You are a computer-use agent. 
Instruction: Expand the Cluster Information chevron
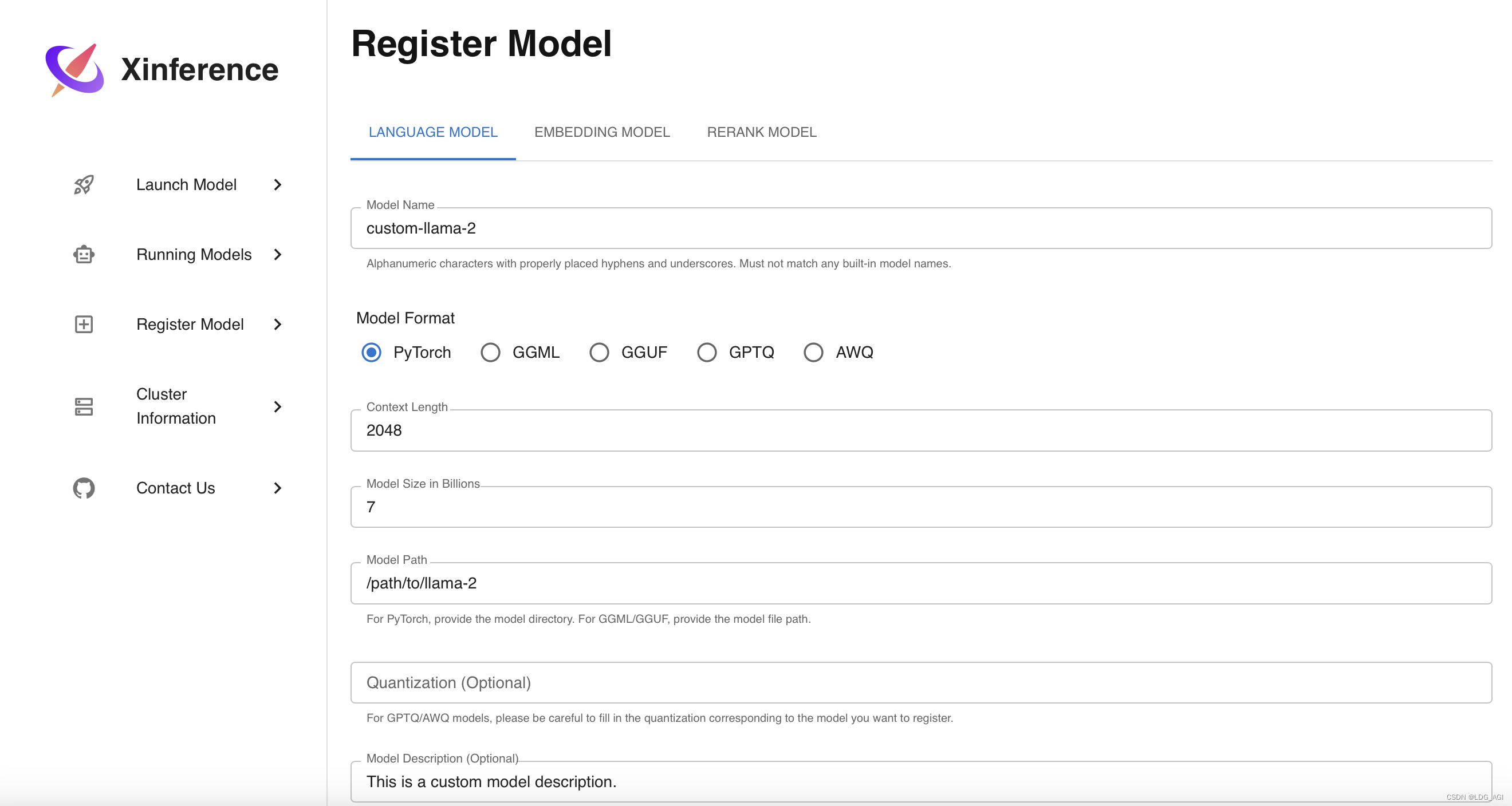point(277,406)
